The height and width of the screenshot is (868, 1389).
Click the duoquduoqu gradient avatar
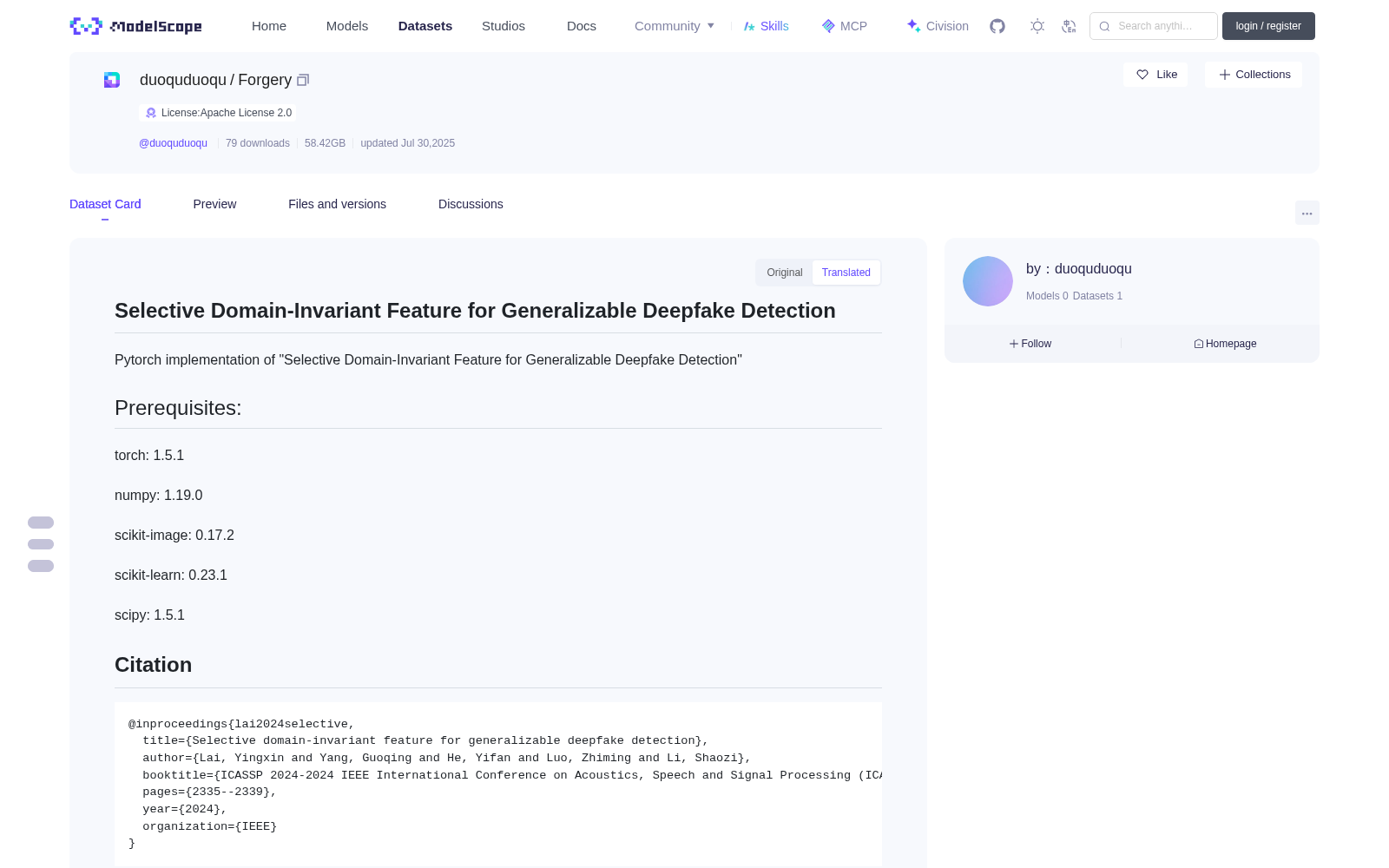pyautogui.click(x=988, y=281)
